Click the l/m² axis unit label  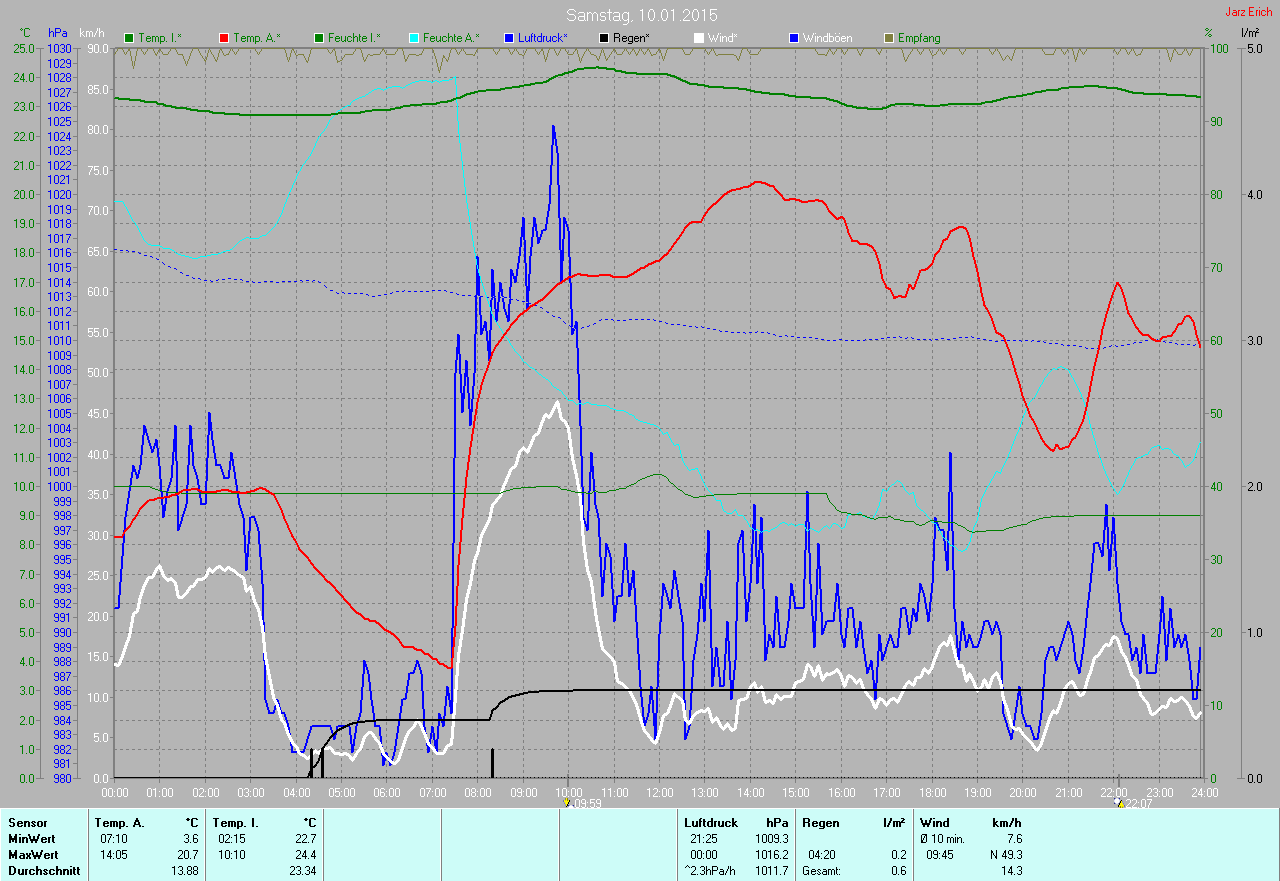[x=1249, y=33]
